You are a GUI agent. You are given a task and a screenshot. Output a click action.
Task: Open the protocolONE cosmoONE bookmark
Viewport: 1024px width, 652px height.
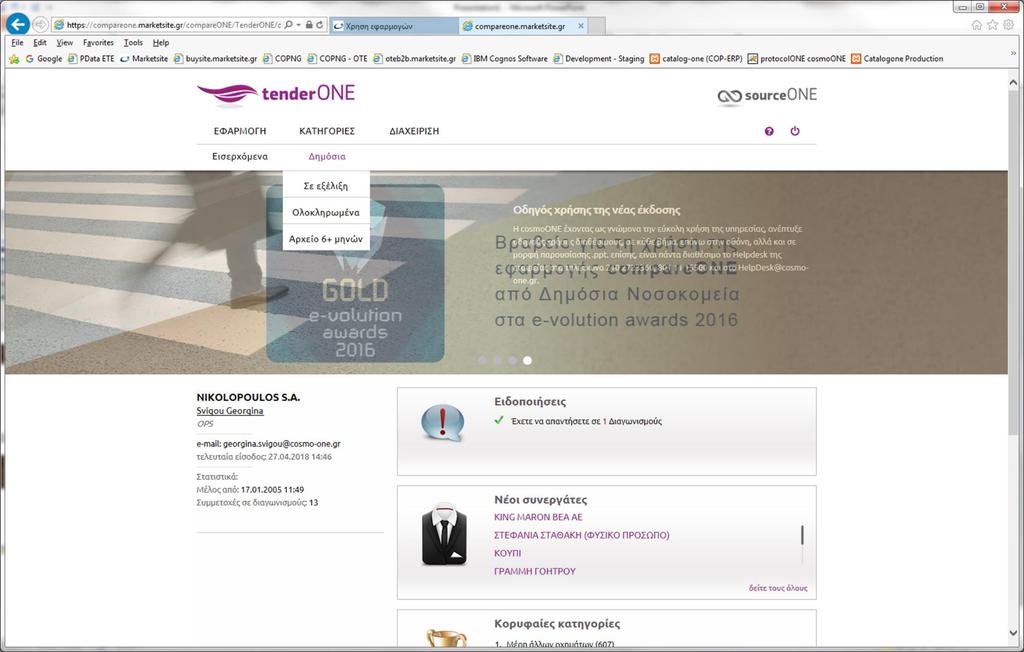(x=797, y=59)
